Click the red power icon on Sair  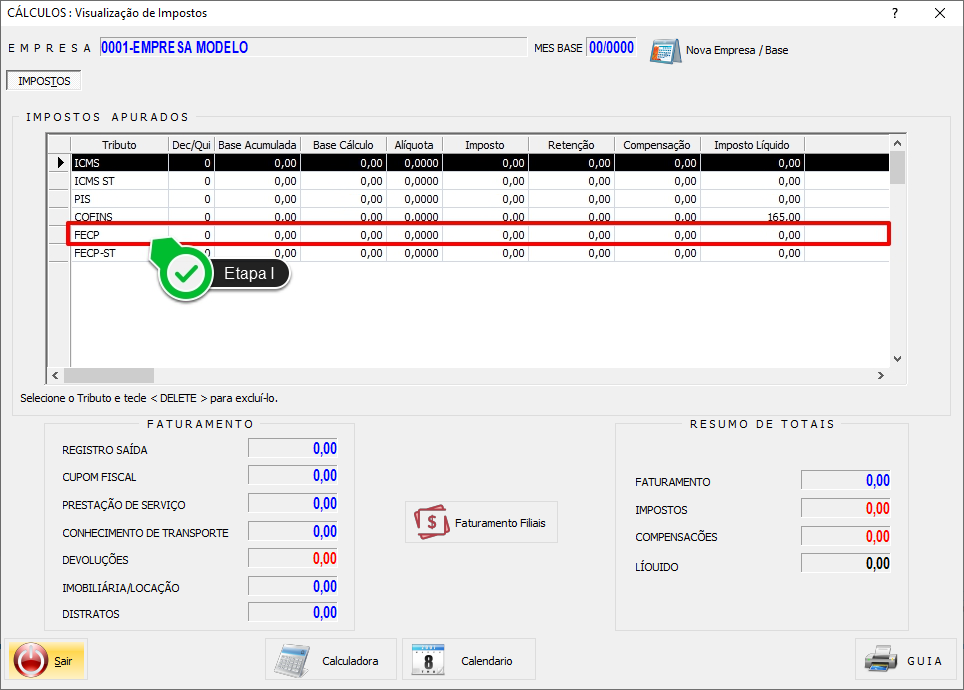pyautogui.click(x=32, y=660)
